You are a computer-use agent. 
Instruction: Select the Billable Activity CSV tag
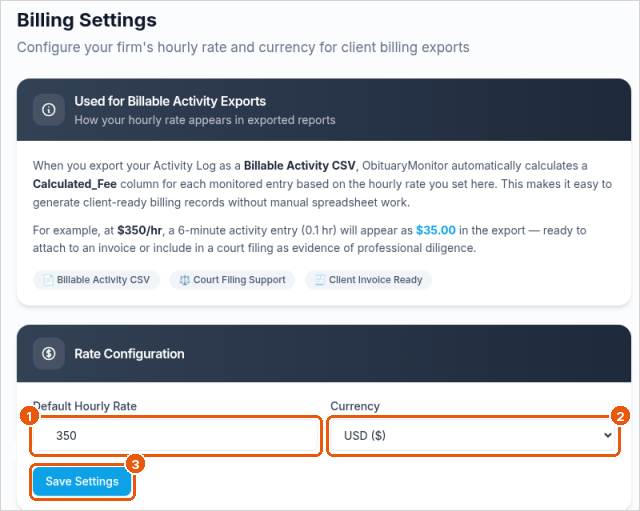pos(96,280)
